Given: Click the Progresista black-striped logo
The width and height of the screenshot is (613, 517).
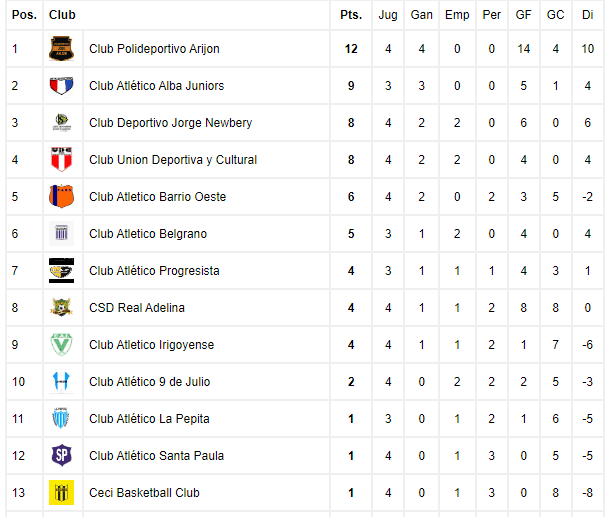Looking at the screenshot, I should pyautogui.click(x=61, y=271).
